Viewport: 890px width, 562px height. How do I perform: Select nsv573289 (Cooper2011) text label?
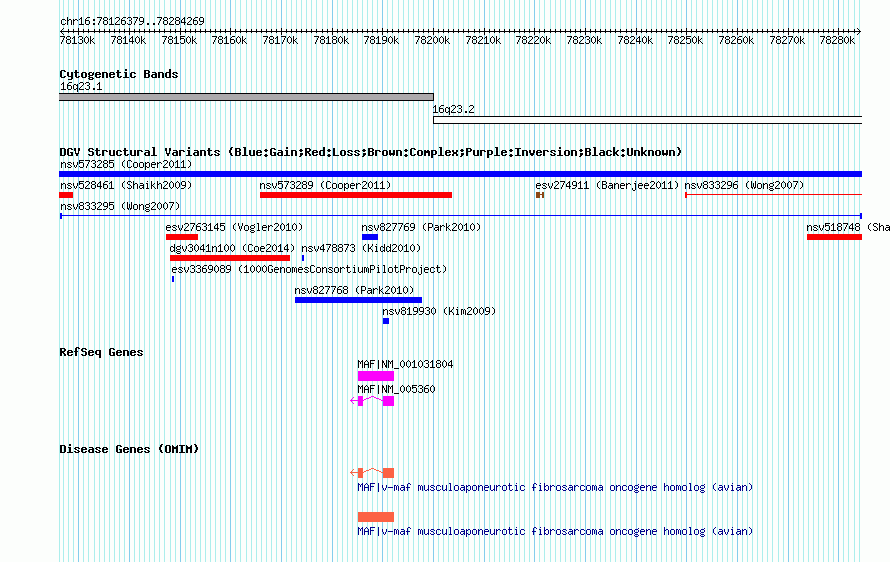[325, 185]
